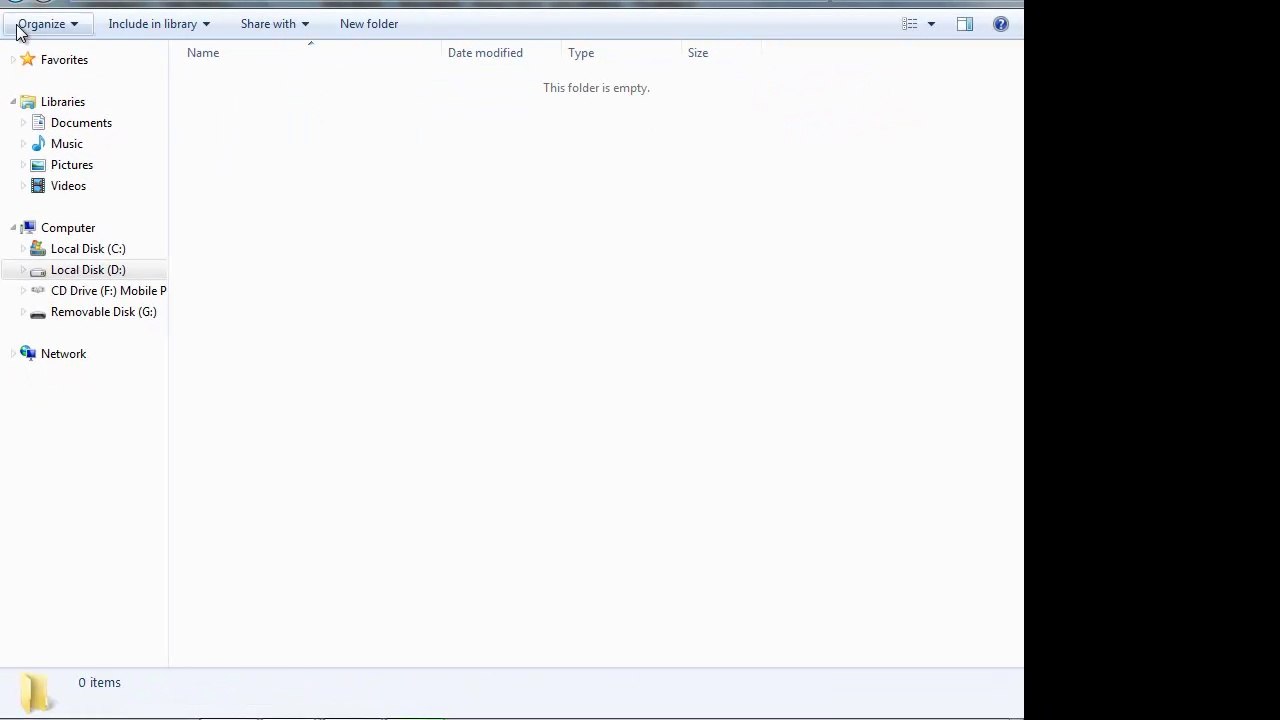Click the CD Drive (F:) disc icon
The height and width of the screenshot is (720, 1280).
(x=38, y=291)
